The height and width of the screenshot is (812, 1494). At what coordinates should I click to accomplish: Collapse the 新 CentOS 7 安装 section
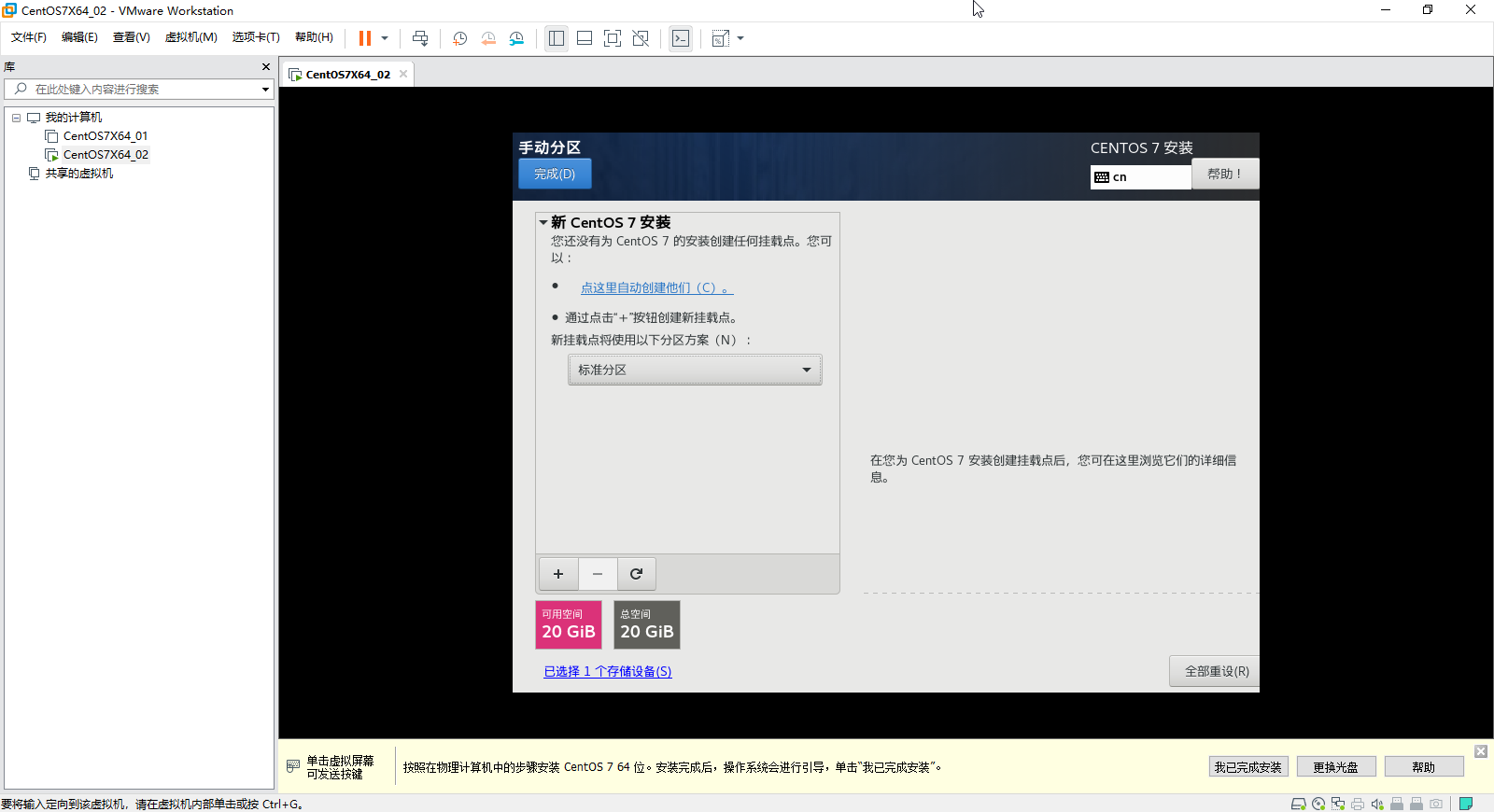543,222
